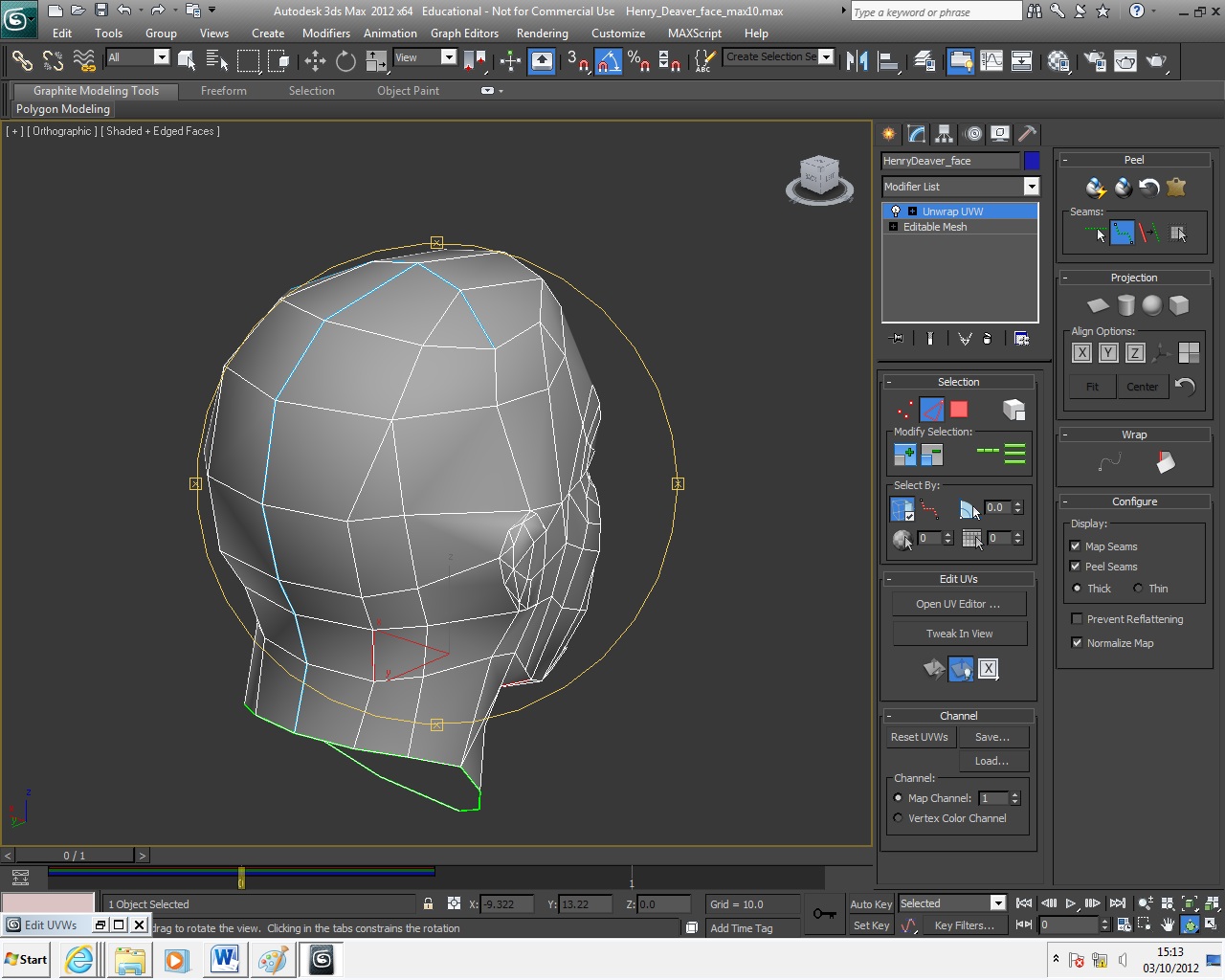This screenshot has width=1225, height=980.
Task: Click the object color swatch beside HenryDeaver_face
Action: click(x=1032, y=161)
